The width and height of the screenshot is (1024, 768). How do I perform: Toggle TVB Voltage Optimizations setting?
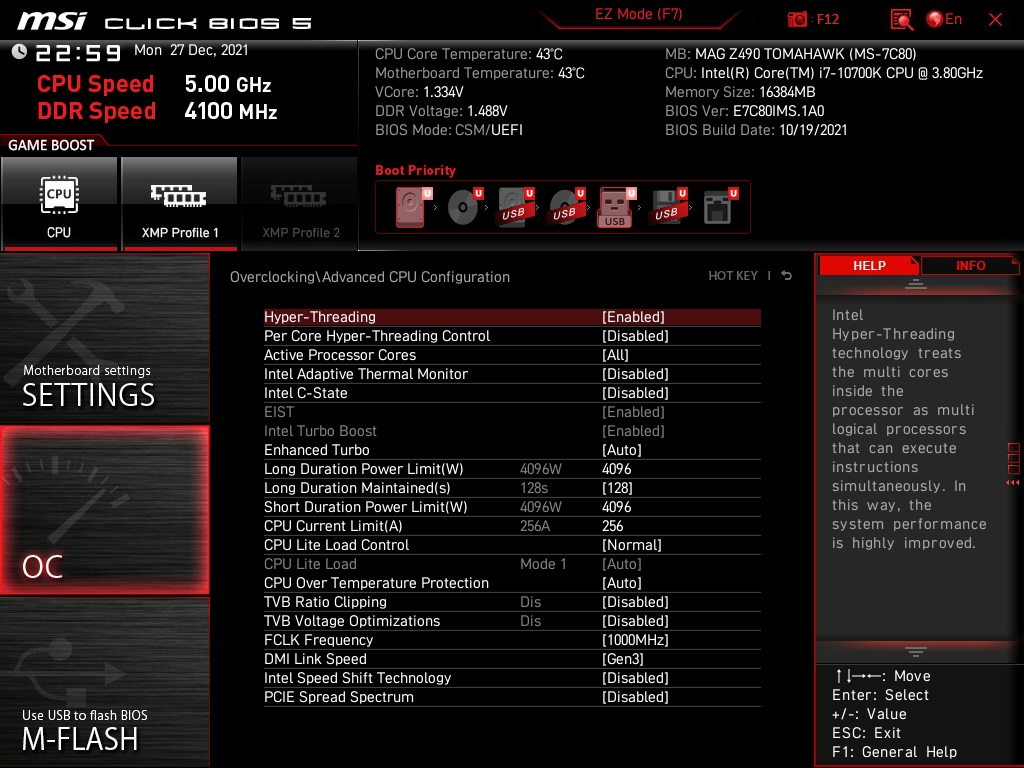512,620
